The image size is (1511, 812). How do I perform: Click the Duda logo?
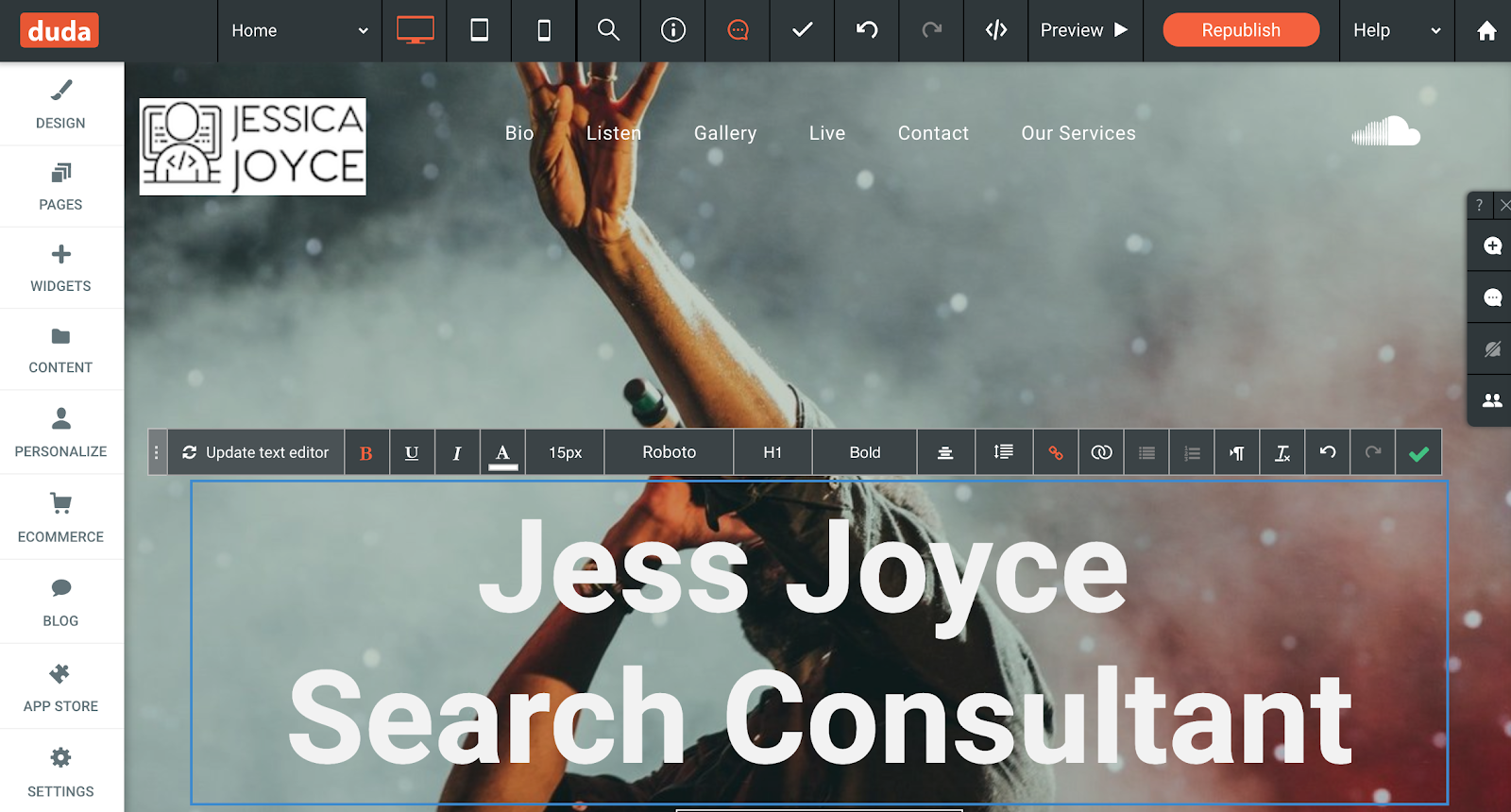pyautogui.click(x=59, y=31)
